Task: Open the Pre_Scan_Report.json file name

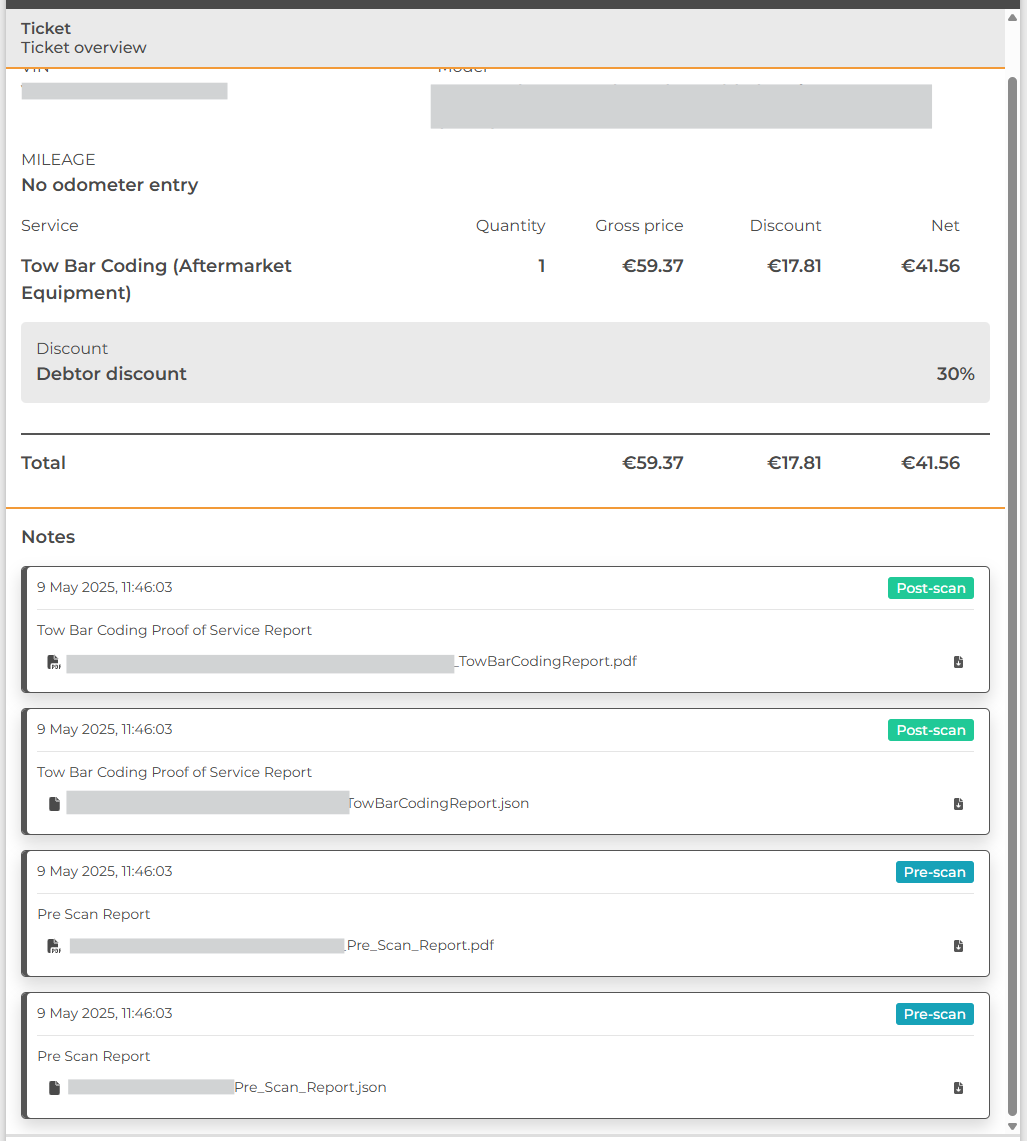Action: click(x=310, y=1088)
